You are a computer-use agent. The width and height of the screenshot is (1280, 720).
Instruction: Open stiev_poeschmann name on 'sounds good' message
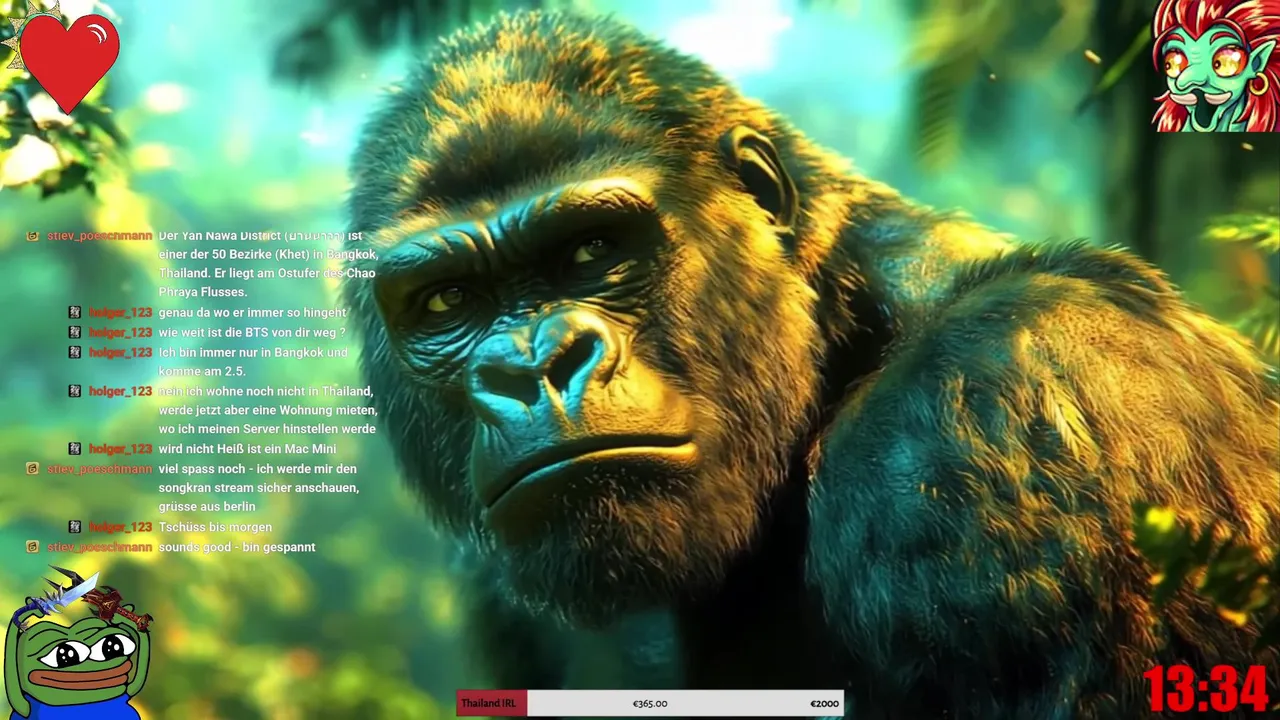100,547
